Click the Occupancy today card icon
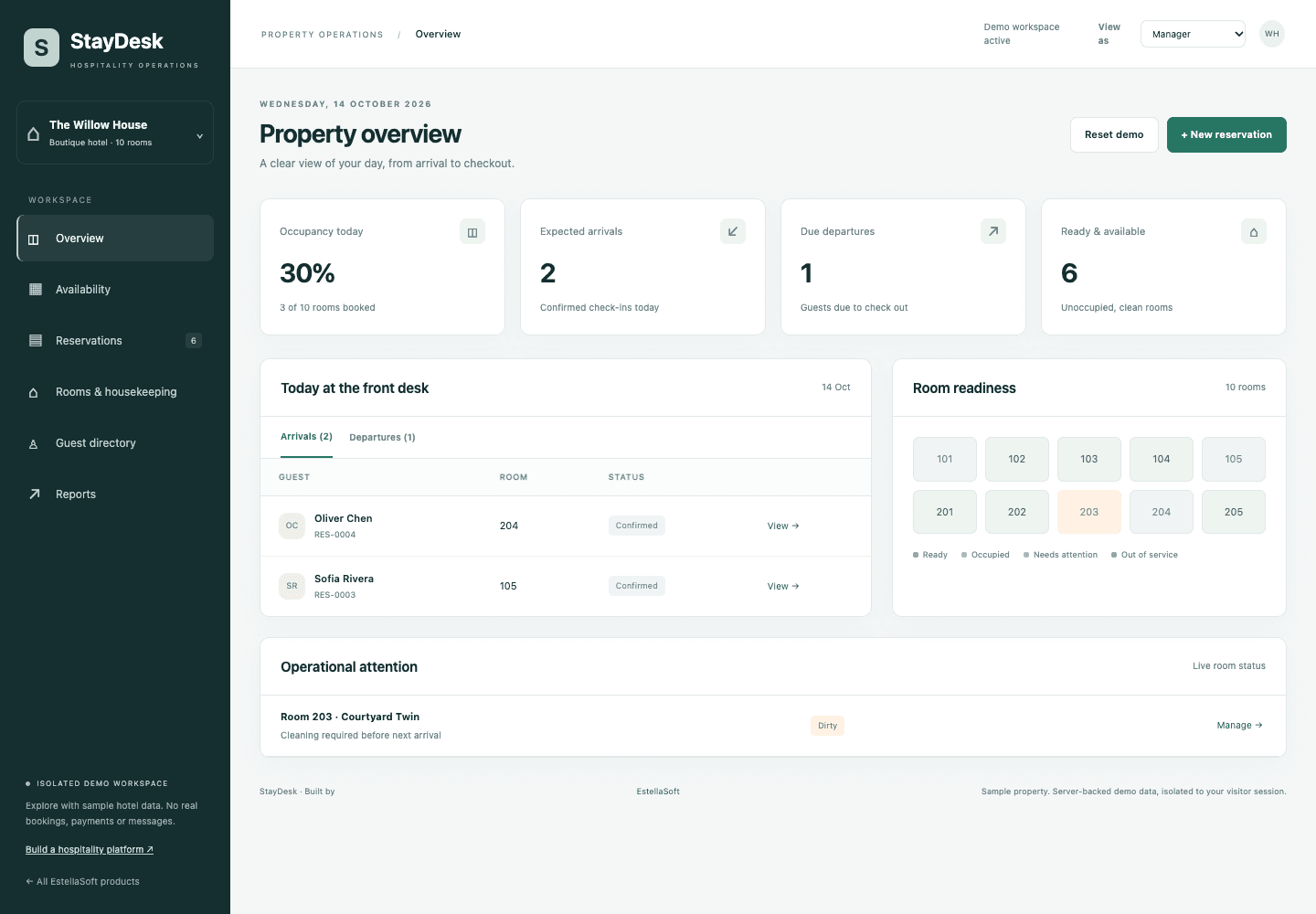 click(x=472, y=232)
